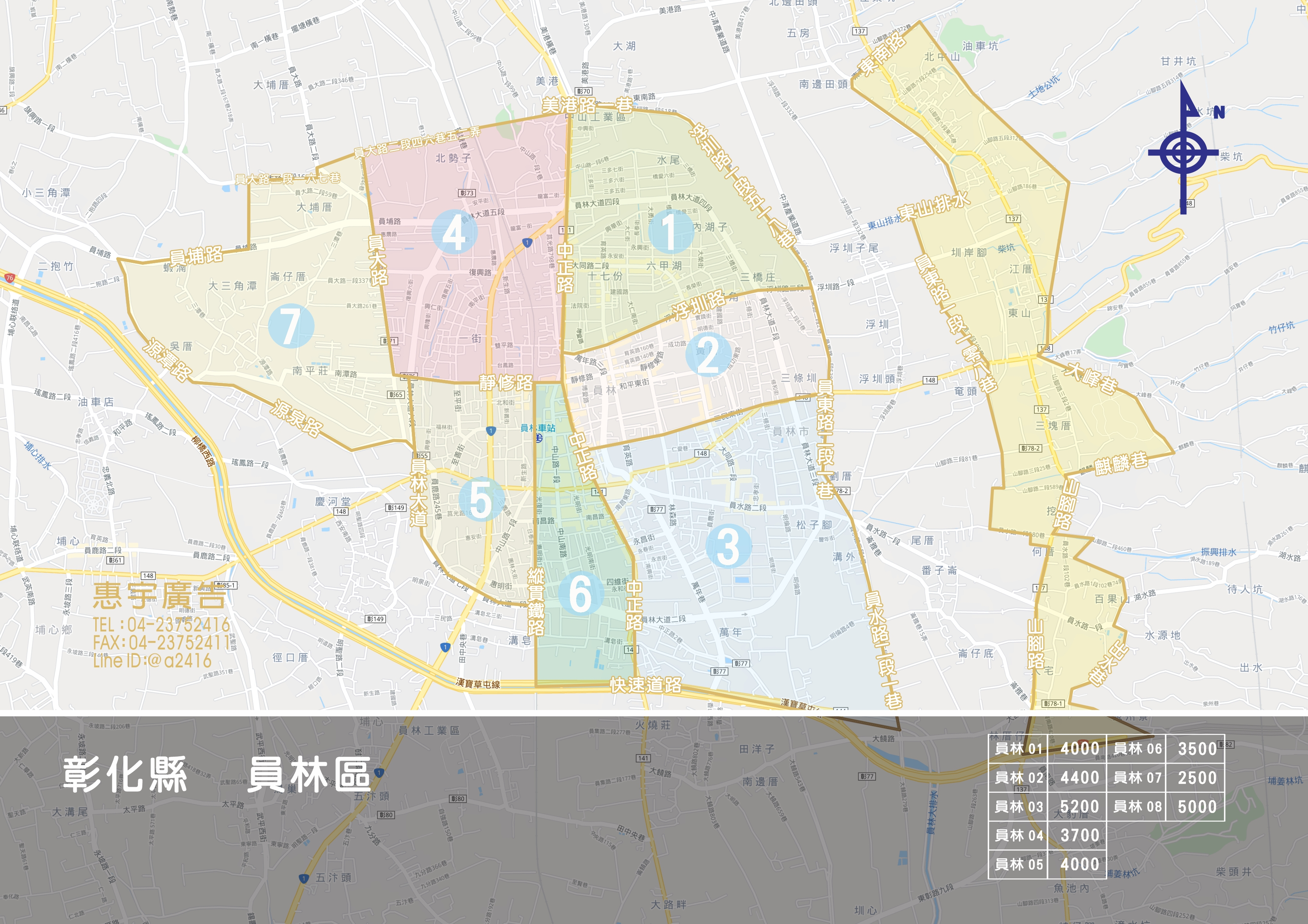Image resolution: width=1308 pixels, height=924 pixels.
Task: Click the 柴頭井 place name
Action: [1234, 871]
